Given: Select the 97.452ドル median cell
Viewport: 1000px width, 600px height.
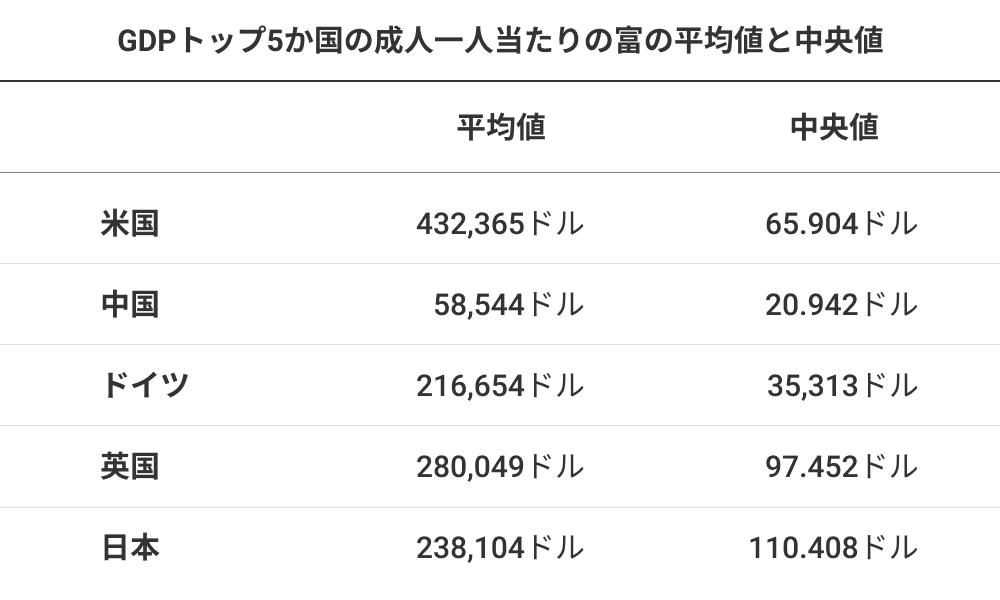Looking at the screenshot, I should (x=841, y=466).
